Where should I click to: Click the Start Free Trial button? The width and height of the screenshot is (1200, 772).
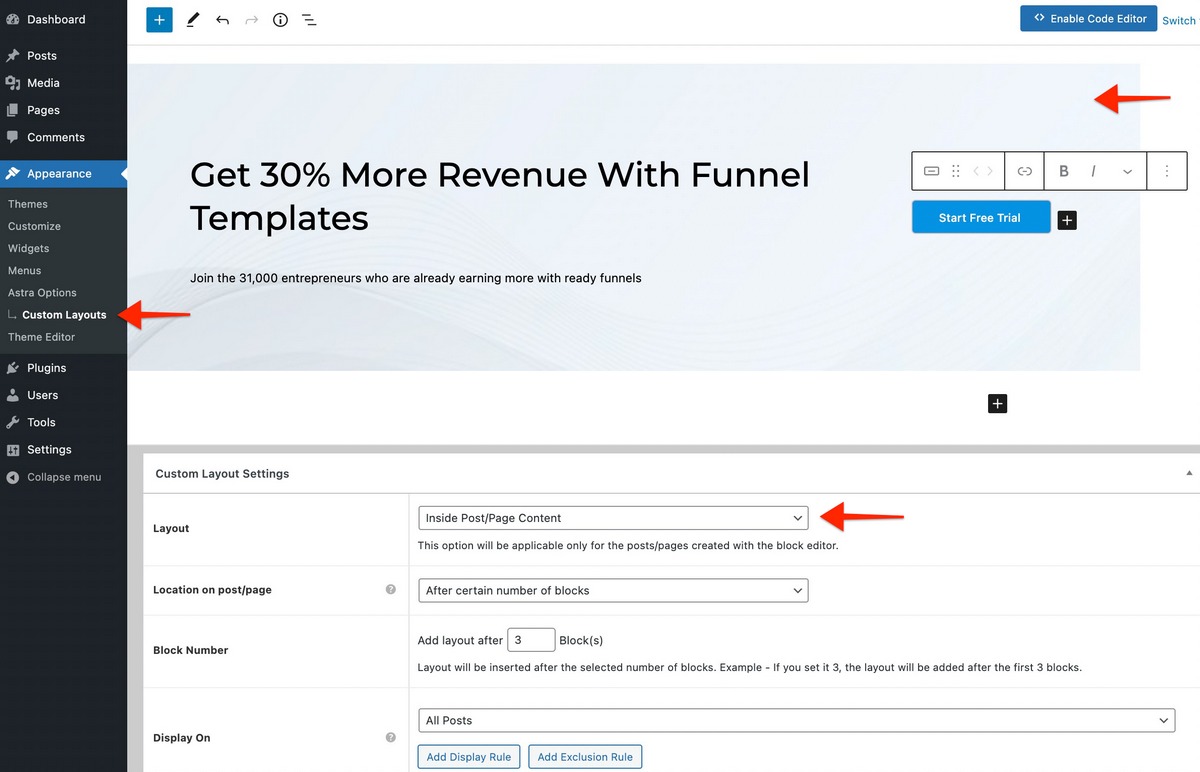[x=980, y=217]
